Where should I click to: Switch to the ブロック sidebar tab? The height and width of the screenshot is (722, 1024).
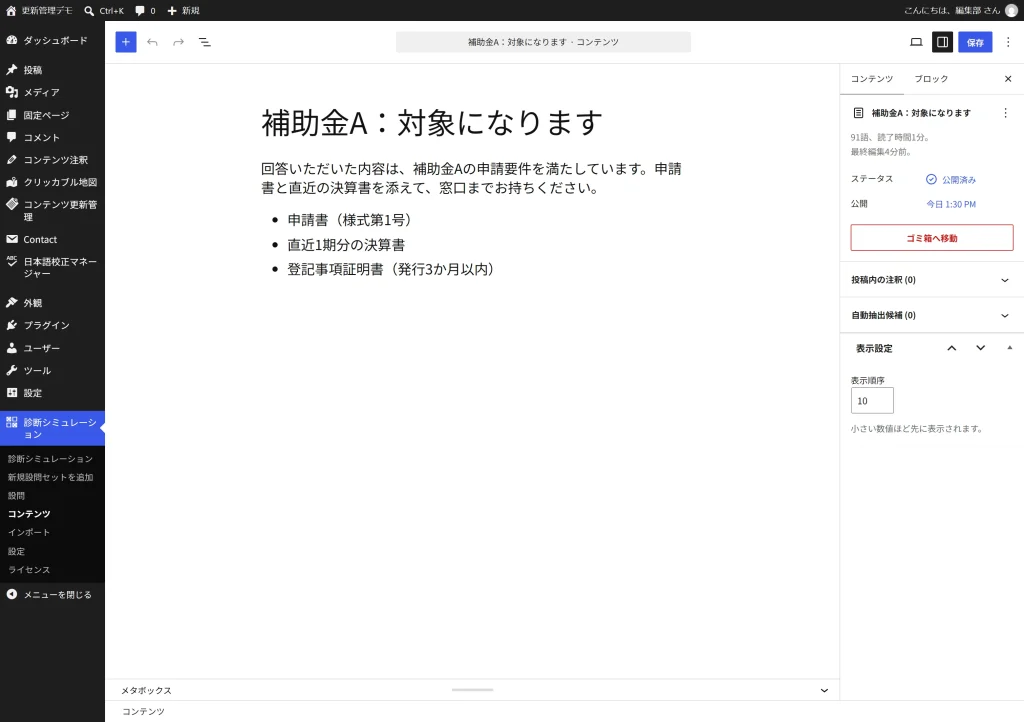tap(931, 79)
